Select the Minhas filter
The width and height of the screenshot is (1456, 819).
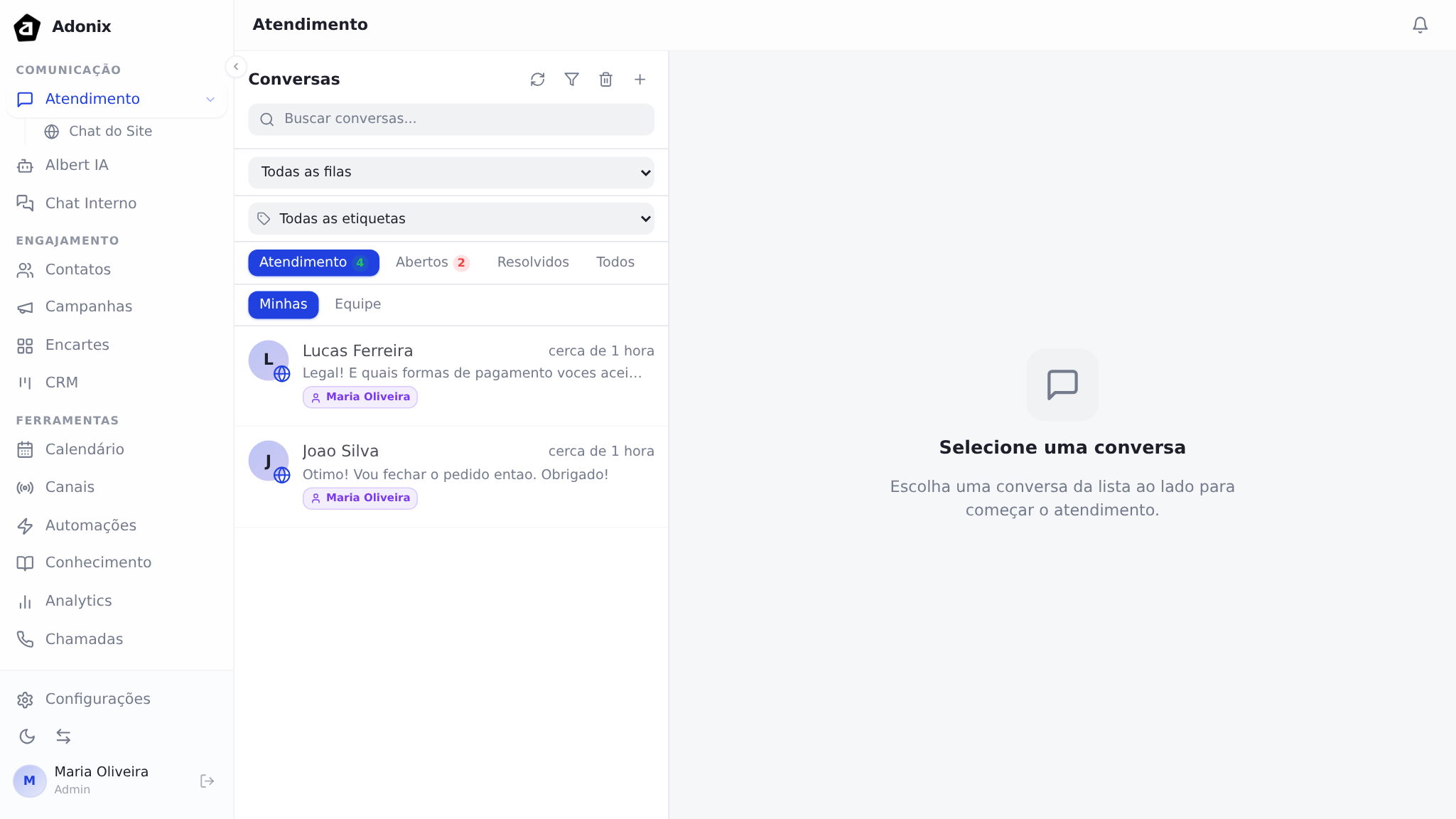[283, 304]
